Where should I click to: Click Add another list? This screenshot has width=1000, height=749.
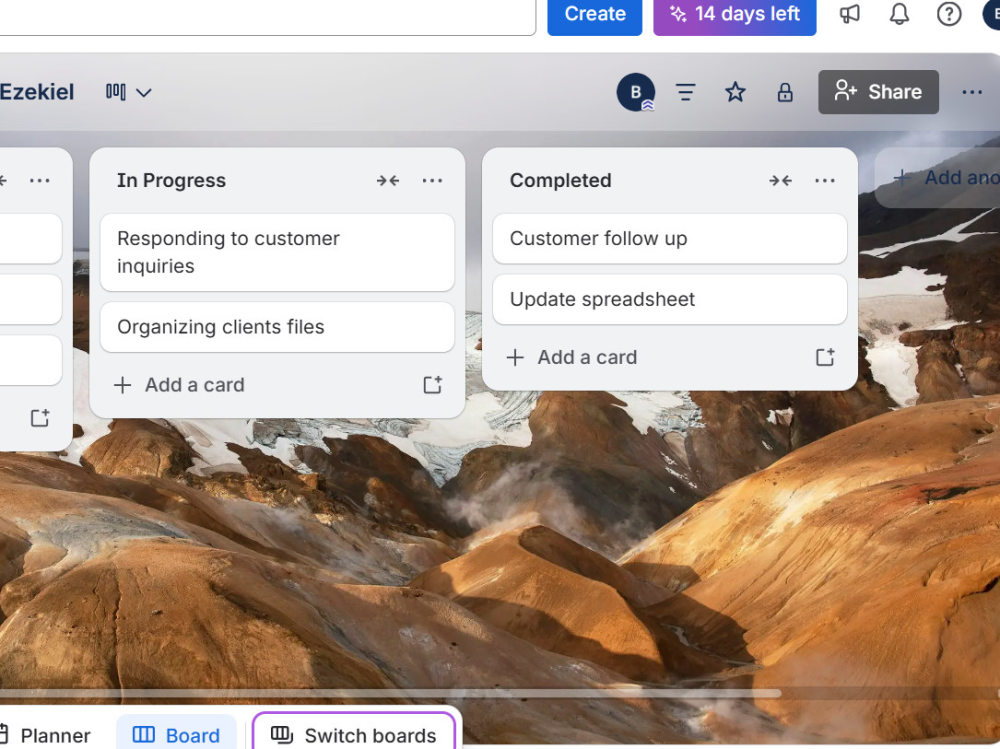coord(938,177)
